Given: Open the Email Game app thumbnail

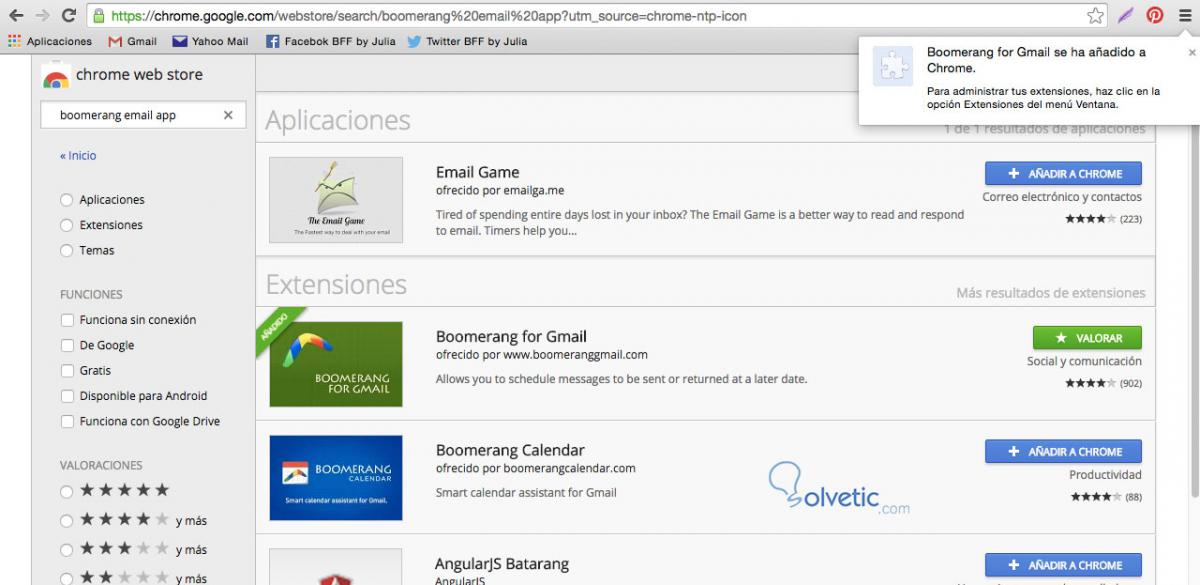Looking at the screenshot, I should click(336, 200).
